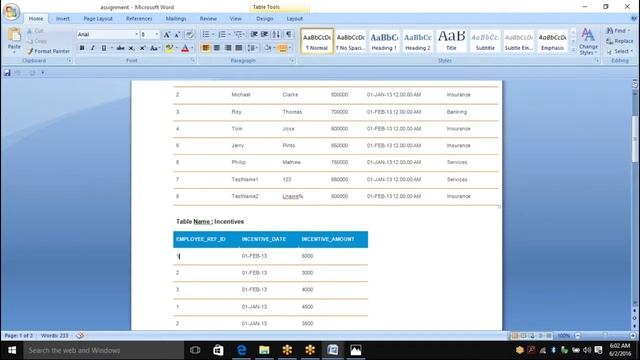Viewport: 640px width, 360px height.
Task: Click Replace in Editing group
Action: (x=620, y=41)
